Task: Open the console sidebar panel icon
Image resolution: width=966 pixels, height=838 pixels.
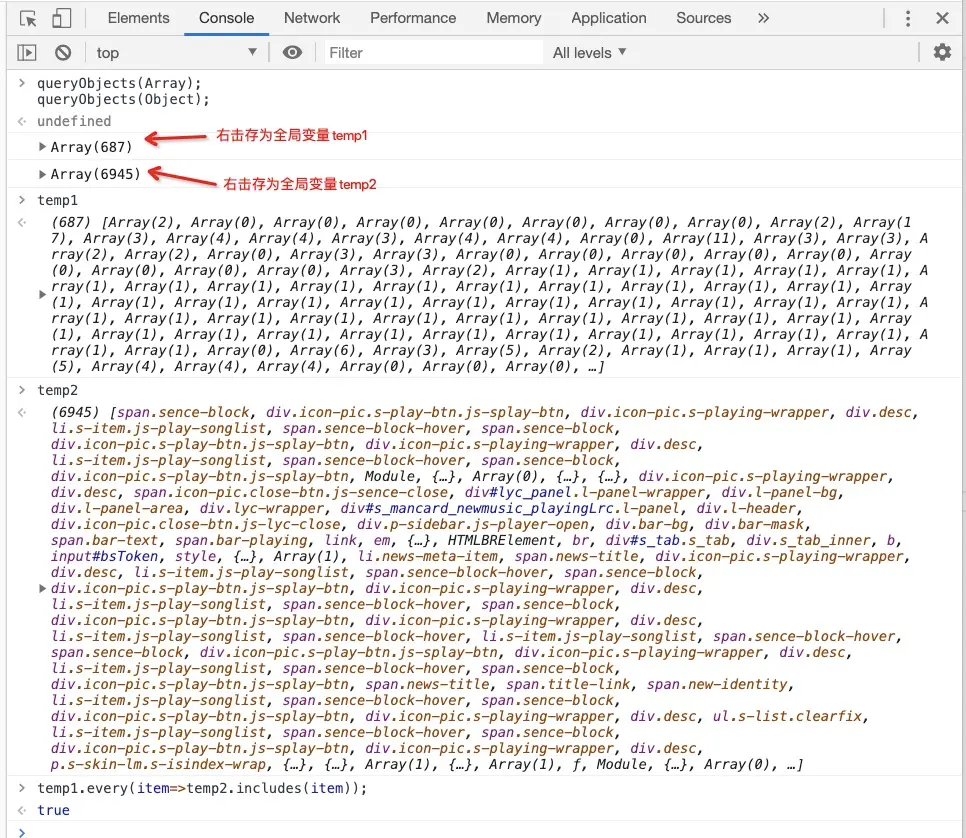Action: (25, 52)
